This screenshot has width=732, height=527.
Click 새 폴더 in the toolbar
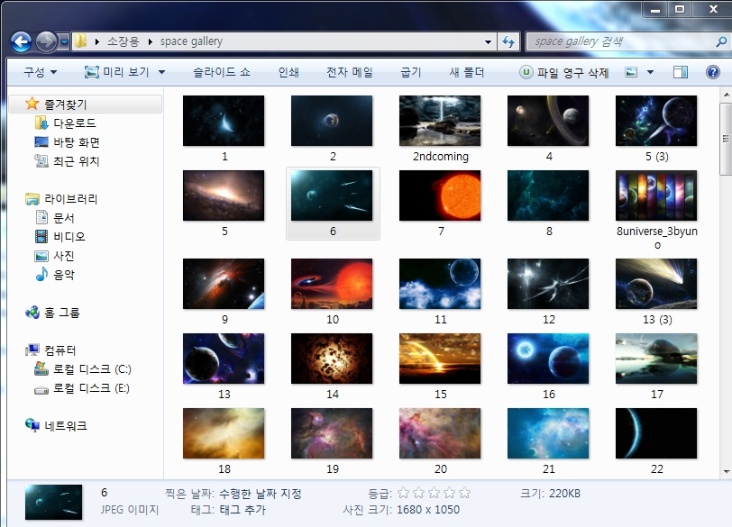point(466,73)
